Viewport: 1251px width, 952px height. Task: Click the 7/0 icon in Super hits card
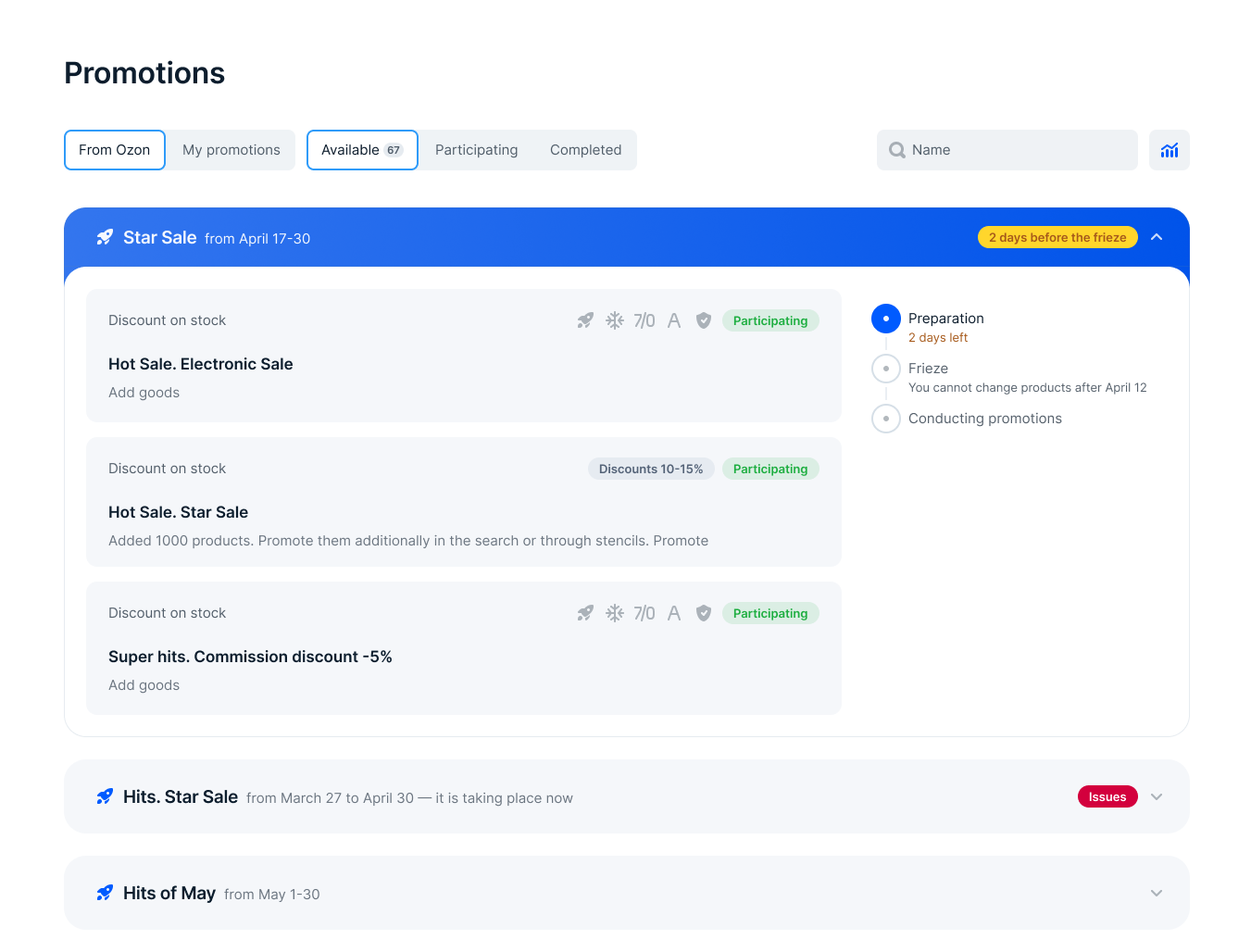click(644, 613)
